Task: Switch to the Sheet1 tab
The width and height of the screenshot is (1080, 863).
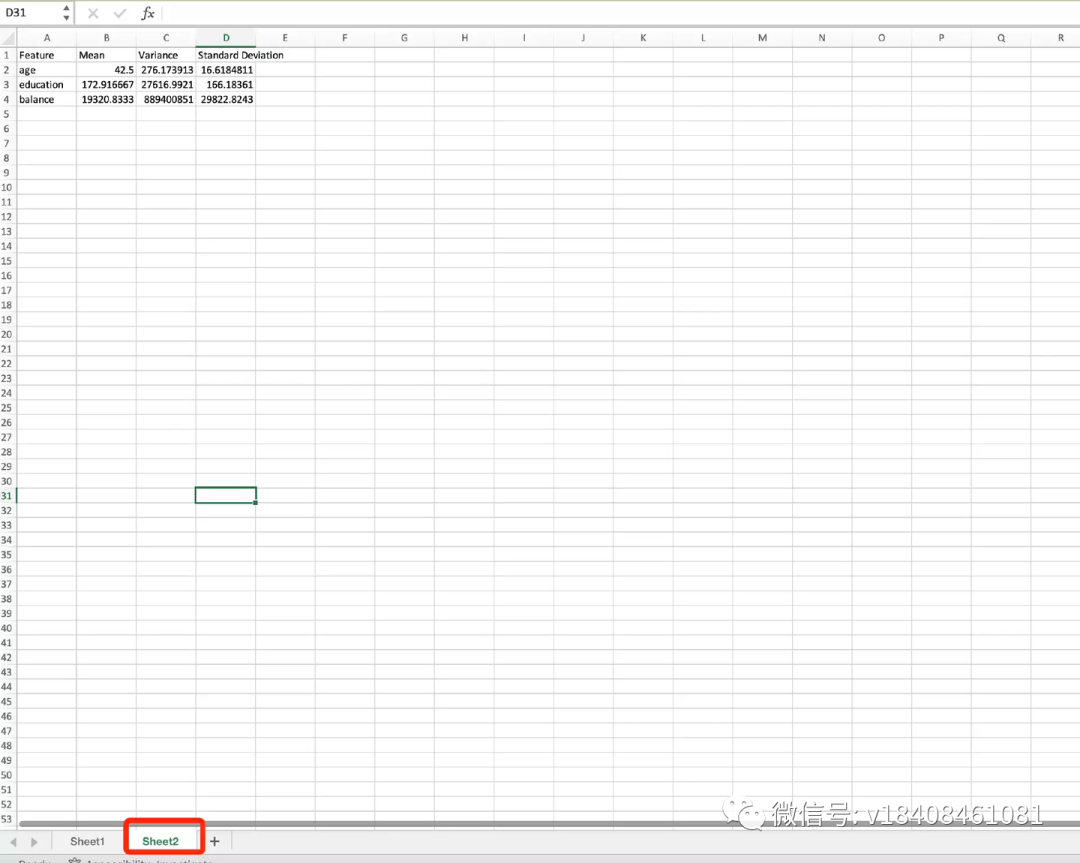Action: [x=87, y=841]
